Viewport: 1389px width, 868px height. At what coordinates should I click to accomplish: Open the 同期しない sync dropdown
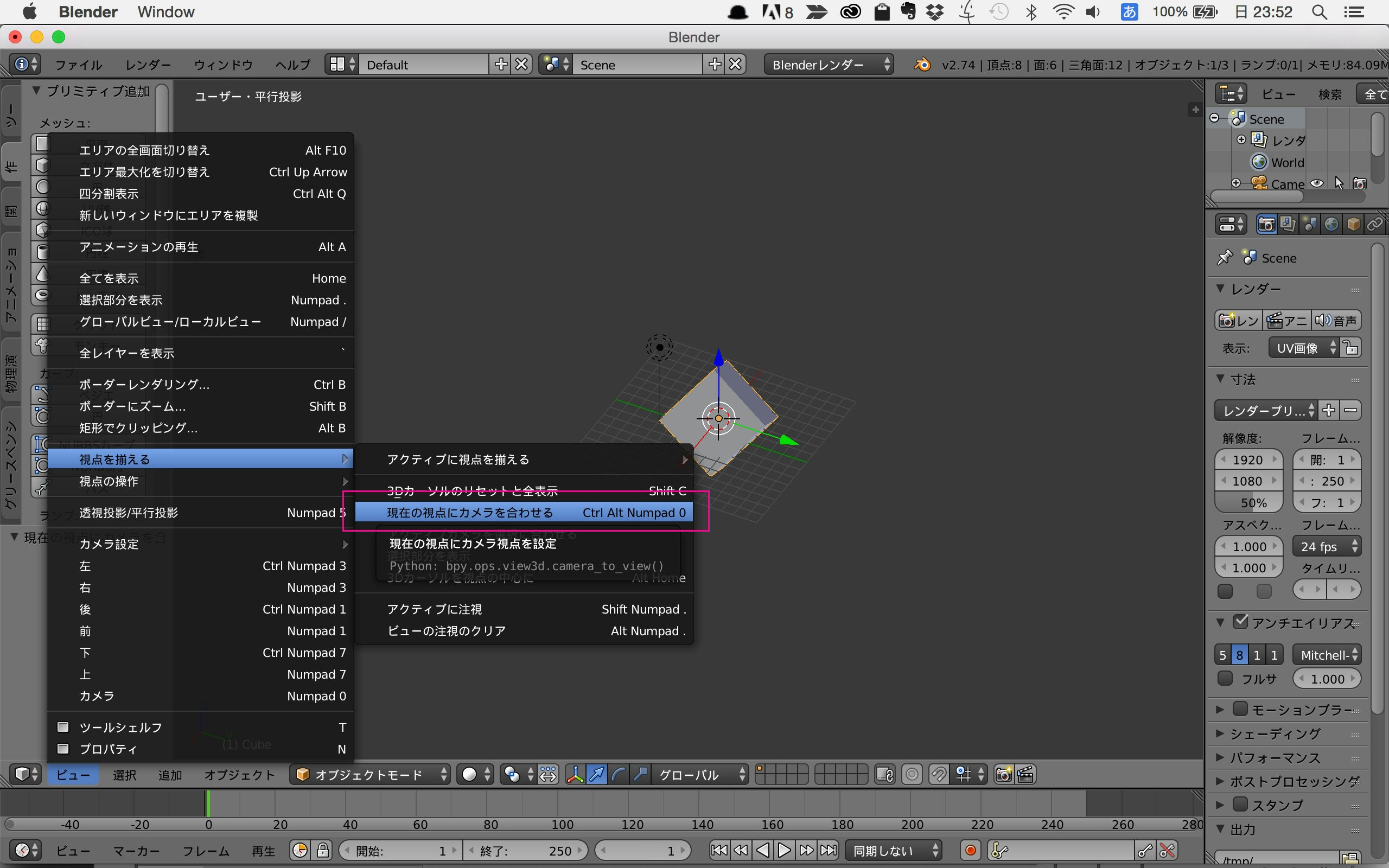[x=894, y=850]
